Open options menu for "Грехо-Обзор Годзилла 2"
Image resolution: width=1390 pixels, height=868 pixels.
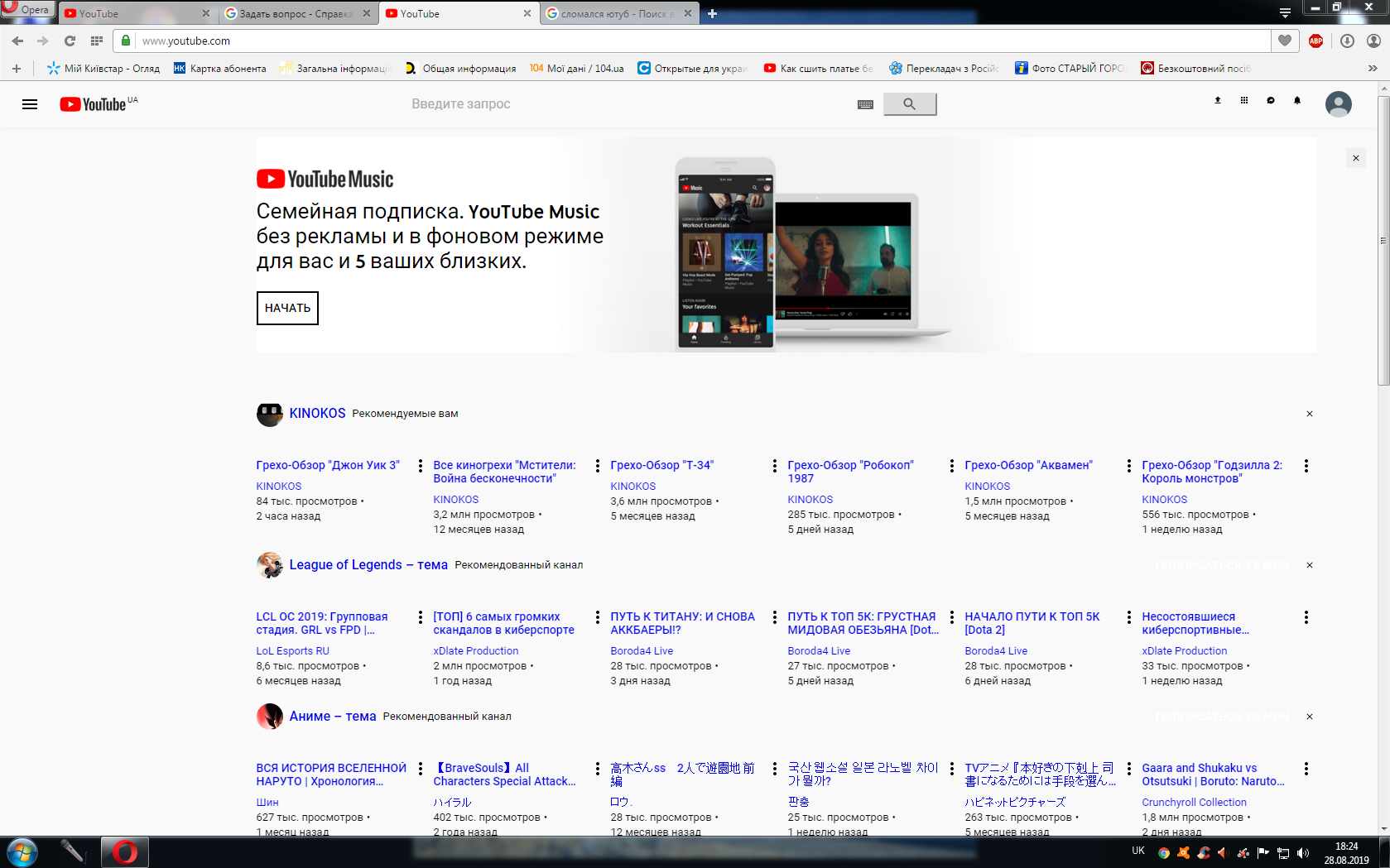pyautogui.click(x=1306, y=466)
